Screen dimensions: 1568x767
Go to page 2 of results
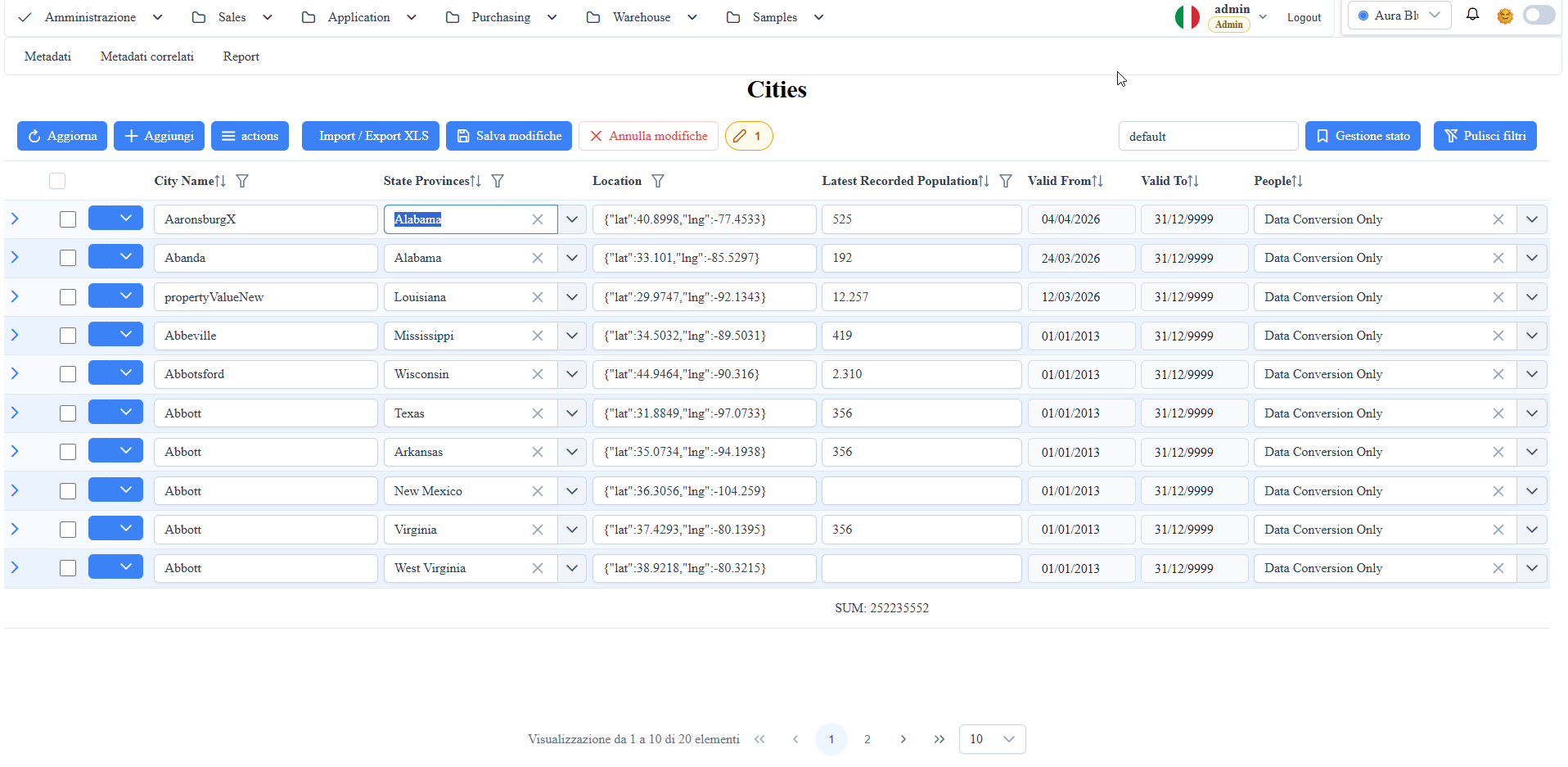[867, 739]
